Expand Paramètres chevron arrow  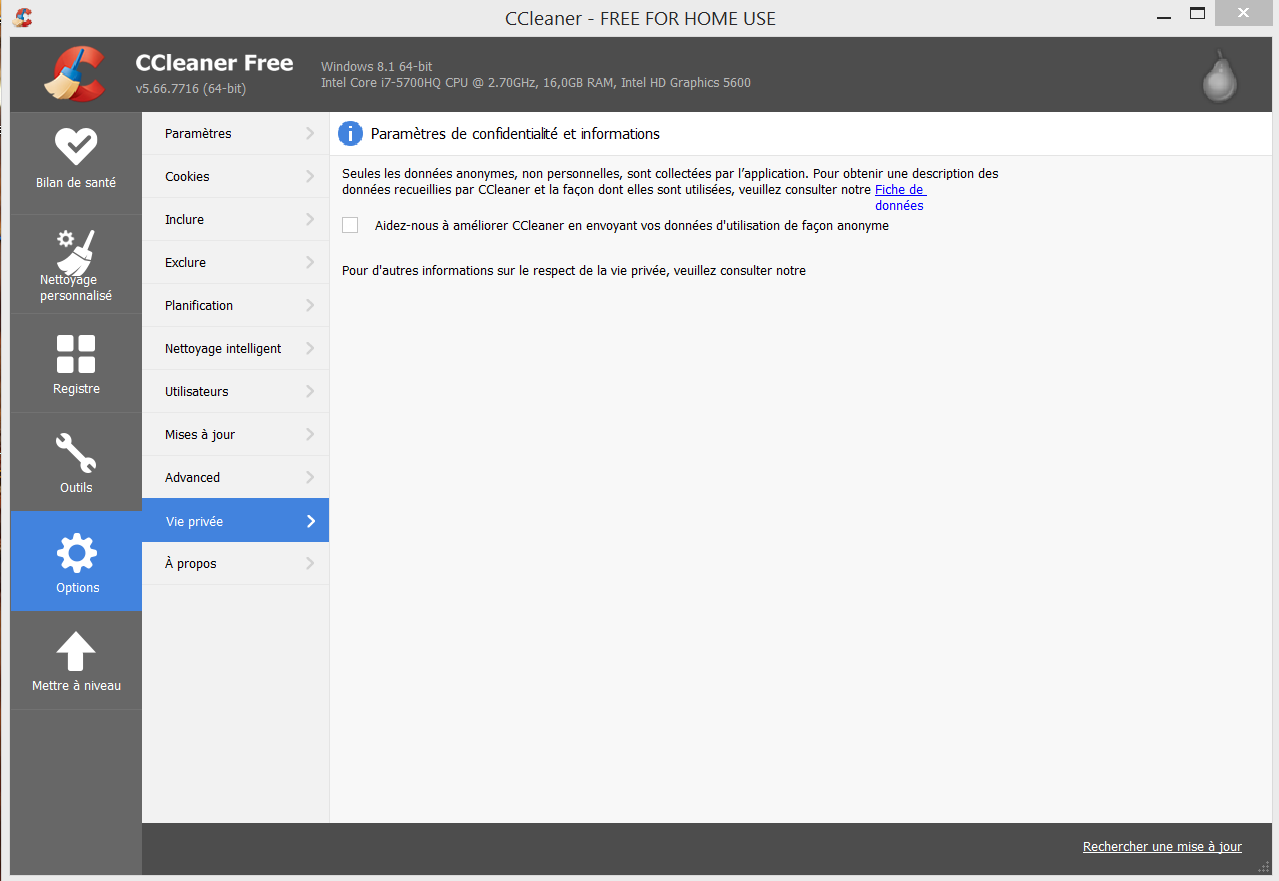pos(310,133)
